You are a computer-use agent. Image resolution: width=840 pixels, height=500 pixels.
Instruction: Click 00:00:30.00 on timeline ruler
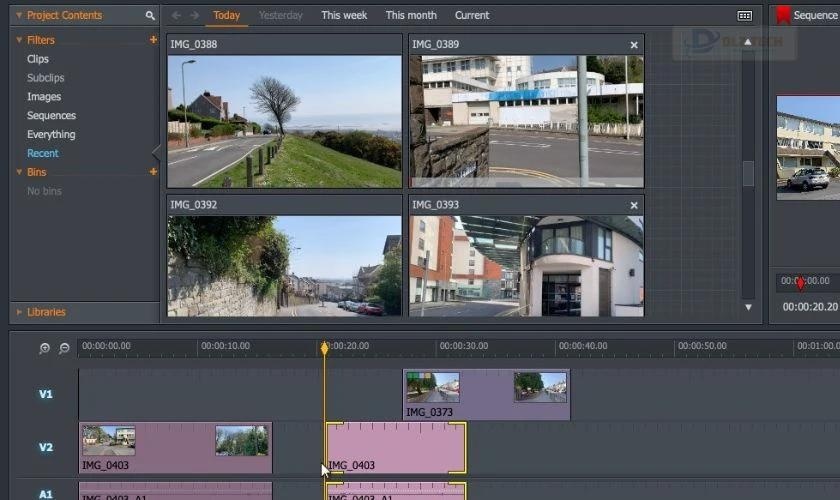click(x=464, y=346)
